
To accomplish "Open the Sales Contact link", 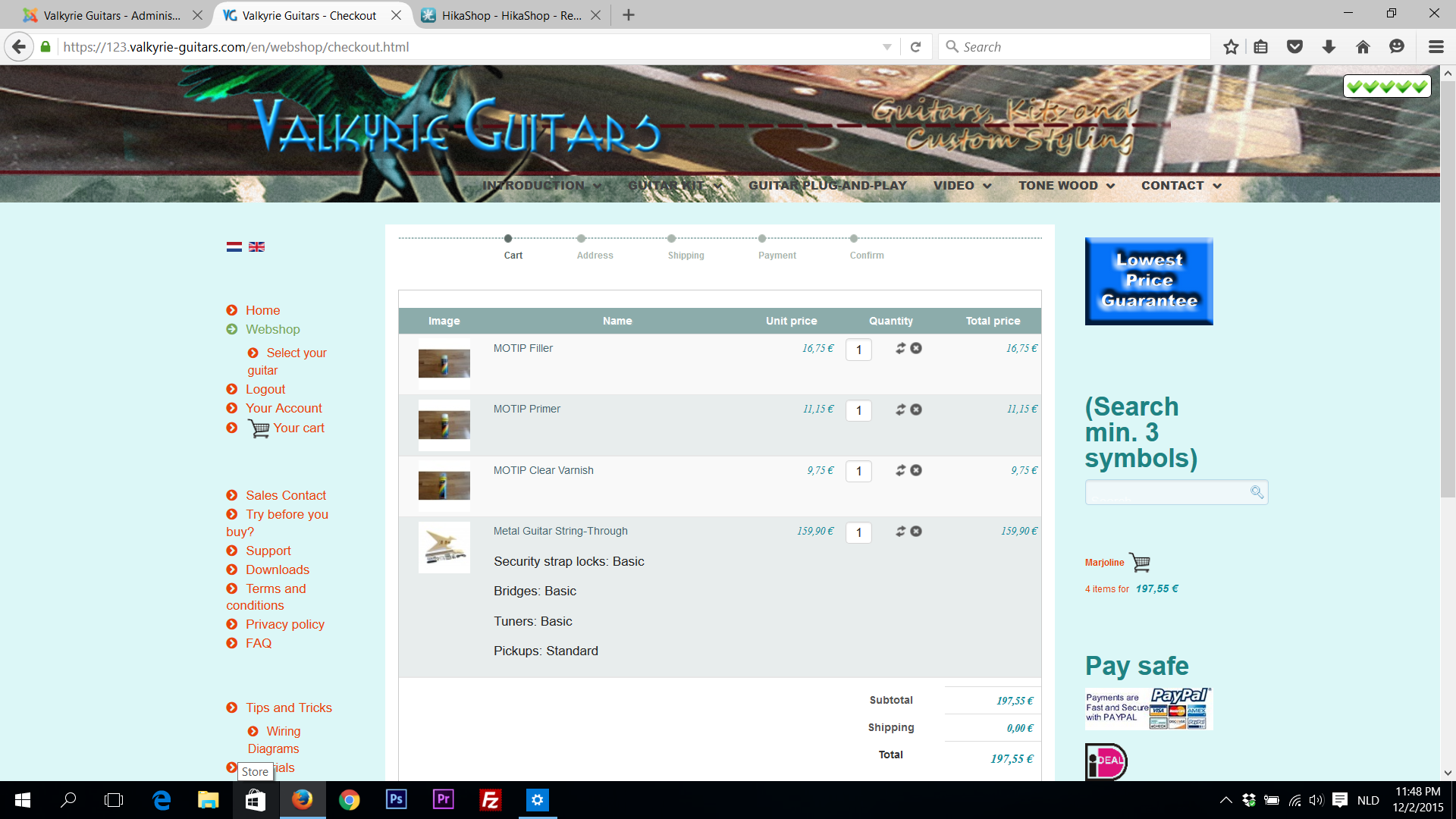I will [x=285, y=495].
